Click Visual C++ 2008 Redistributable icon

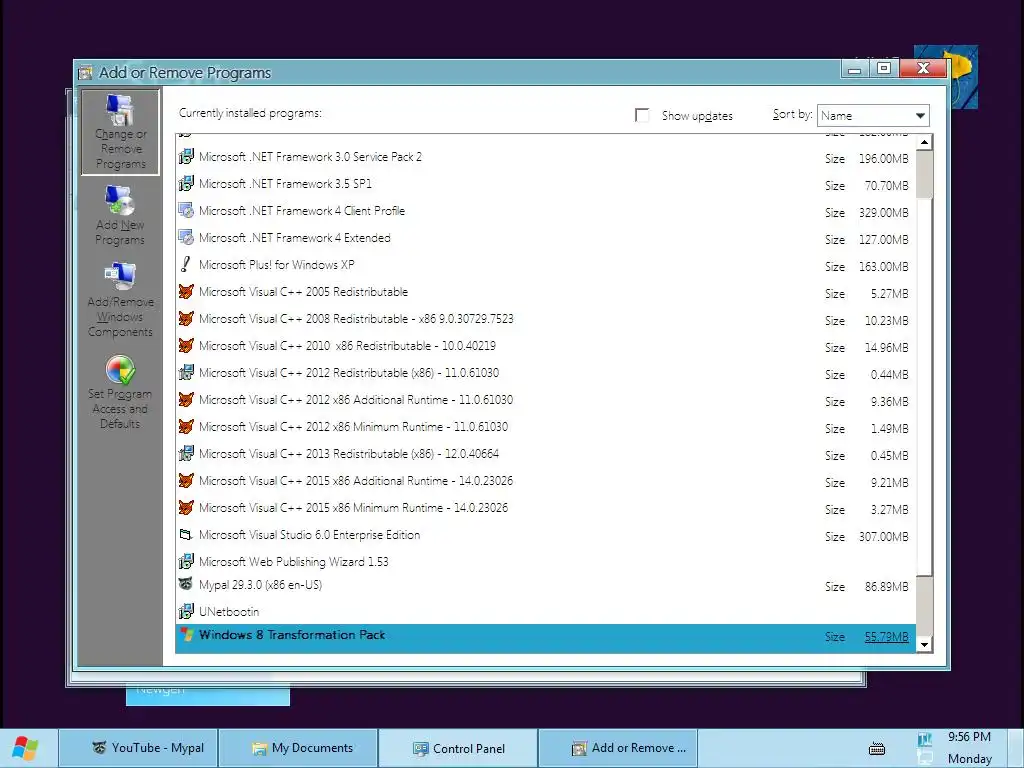(186, 319)
